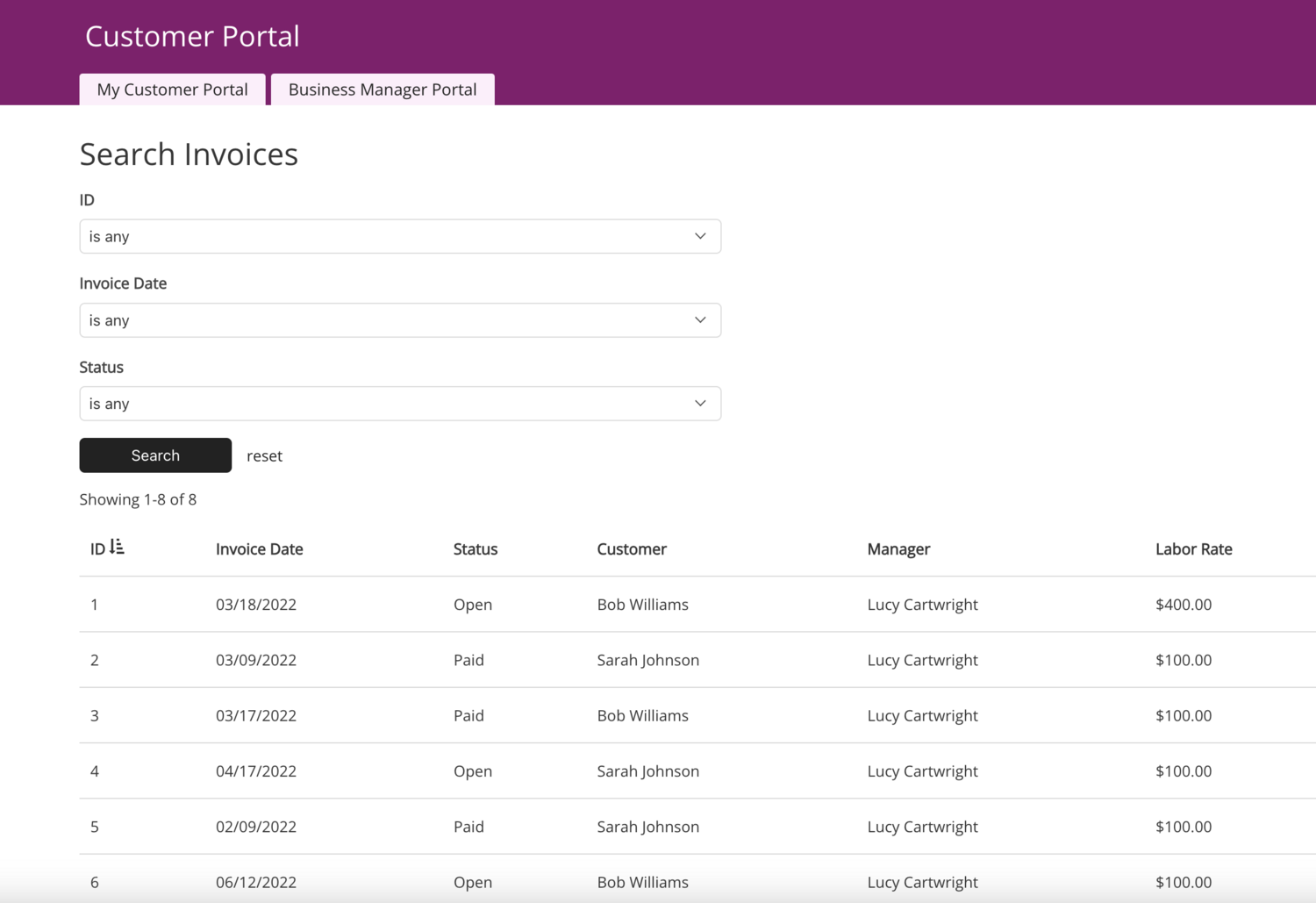This screenshot has width=1316, height=903.
Task: Click the Labor Rate column header
Action: pos(1193,549)
